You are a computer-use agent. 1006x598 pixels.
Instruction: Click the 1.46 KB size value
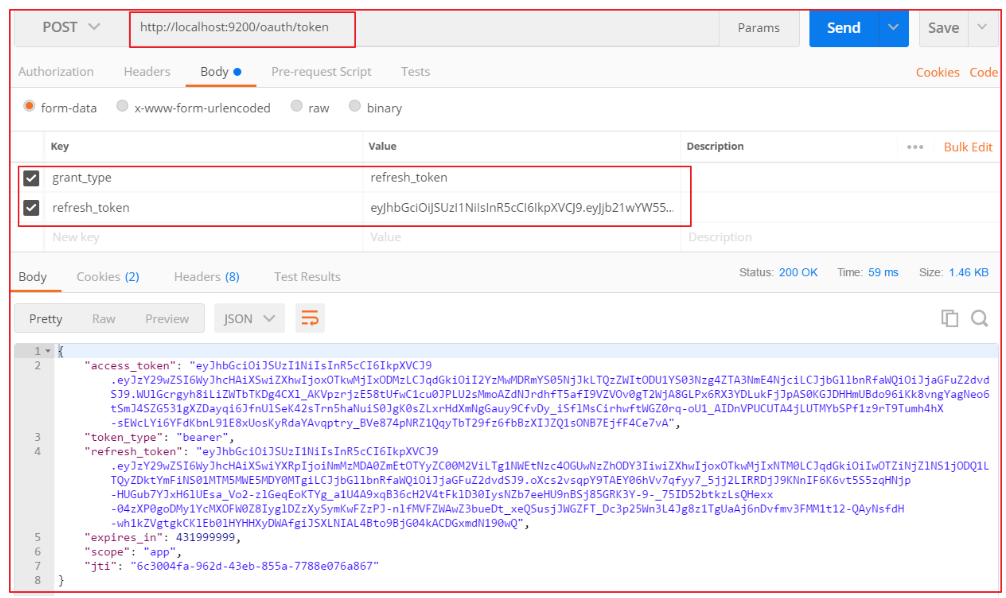(x=969, y=272)
